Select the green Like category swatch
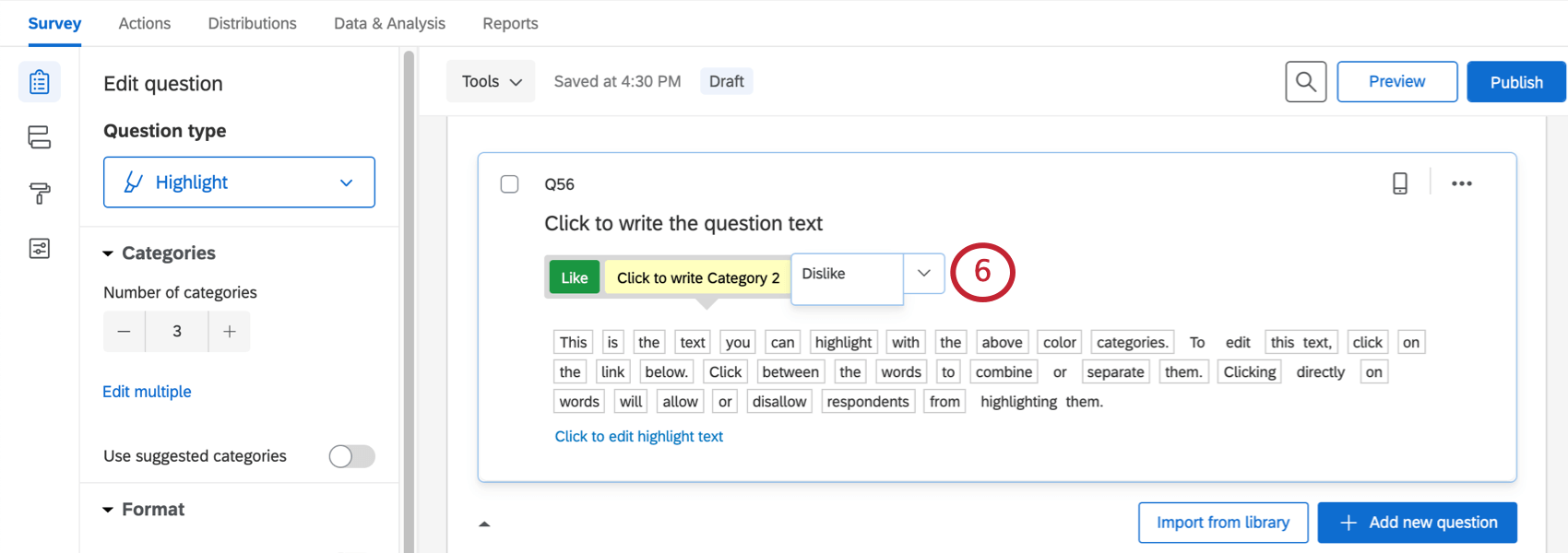The height and width of the screenshot is (553, 1568). pos(574,277)
